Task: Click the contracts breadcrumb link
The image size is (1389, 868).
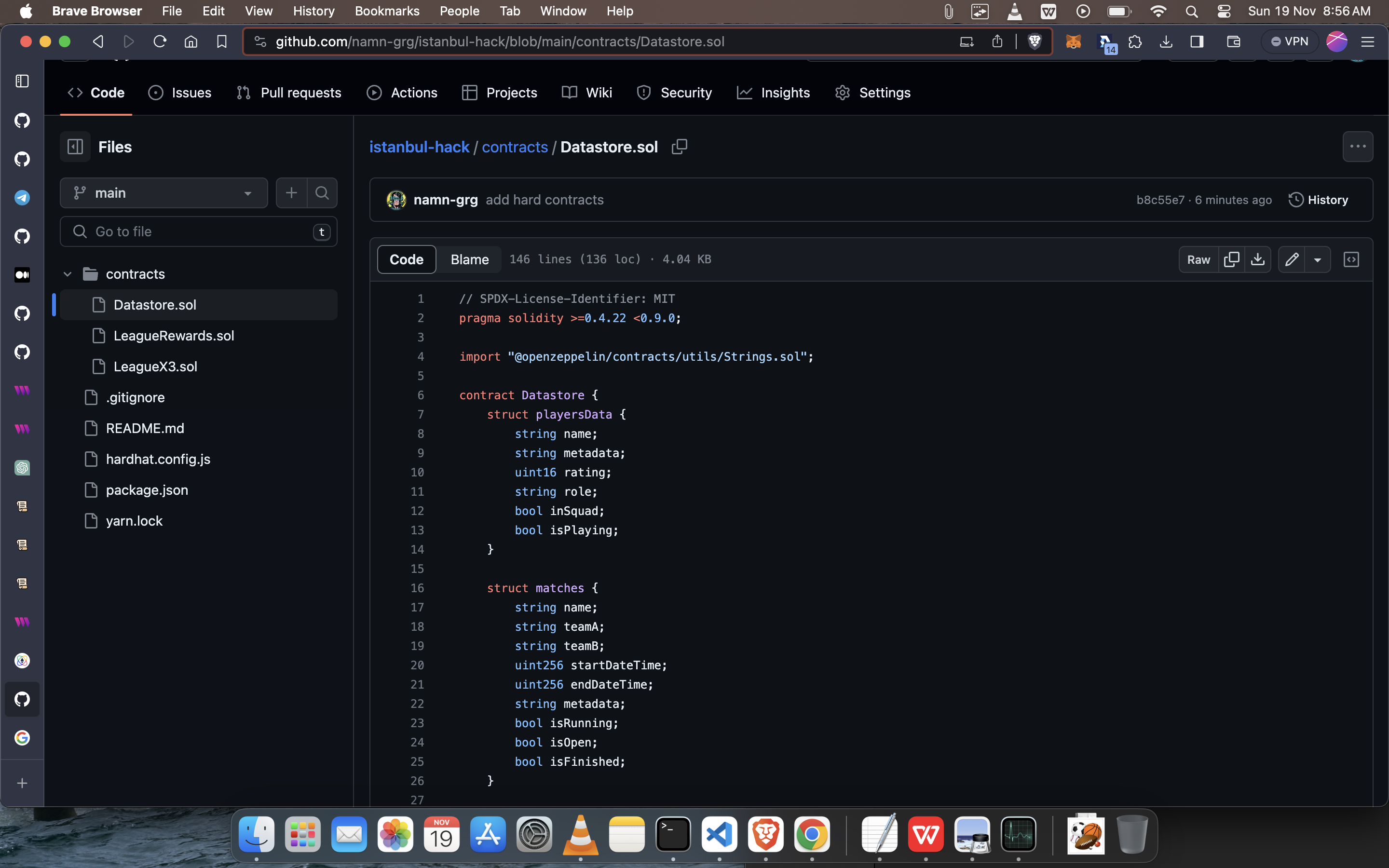Action: click(x=514, y=147)
